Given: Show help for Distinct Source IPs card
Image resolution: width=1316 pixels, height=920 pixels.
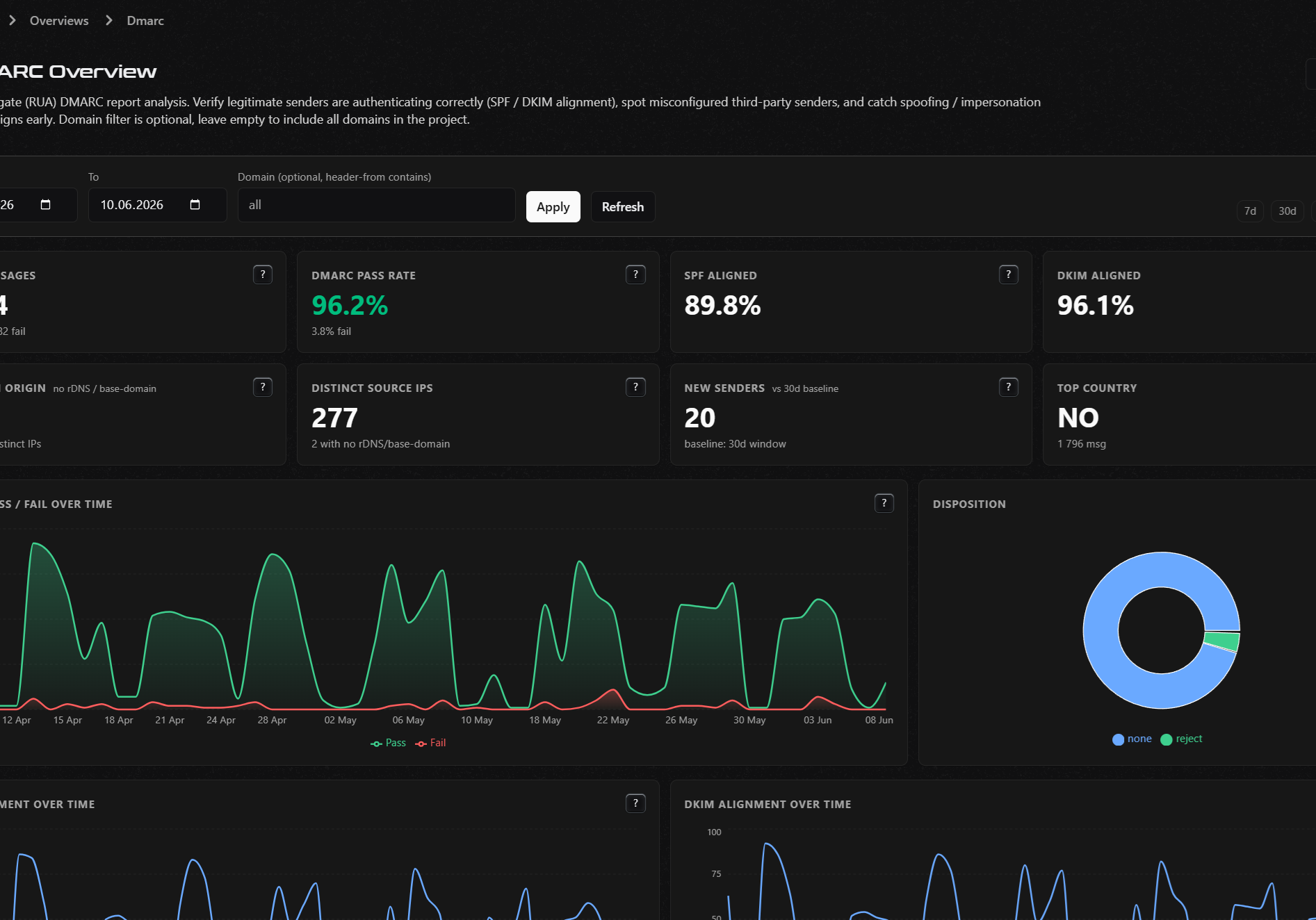Looking at the screenshot, I should tap(635, 387).
